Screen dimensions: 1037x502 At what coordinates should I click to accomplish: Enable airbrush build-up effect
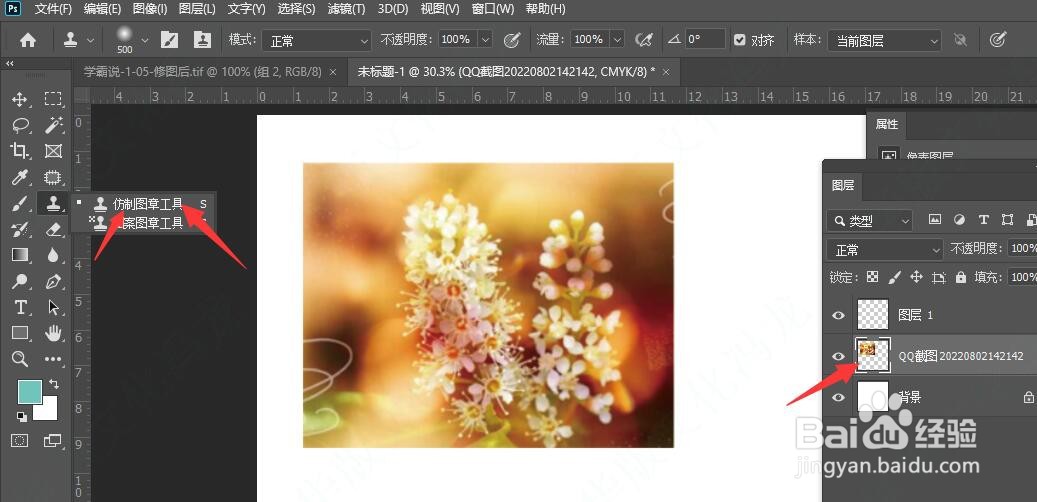pyautogui.click(x=643, y=40)
